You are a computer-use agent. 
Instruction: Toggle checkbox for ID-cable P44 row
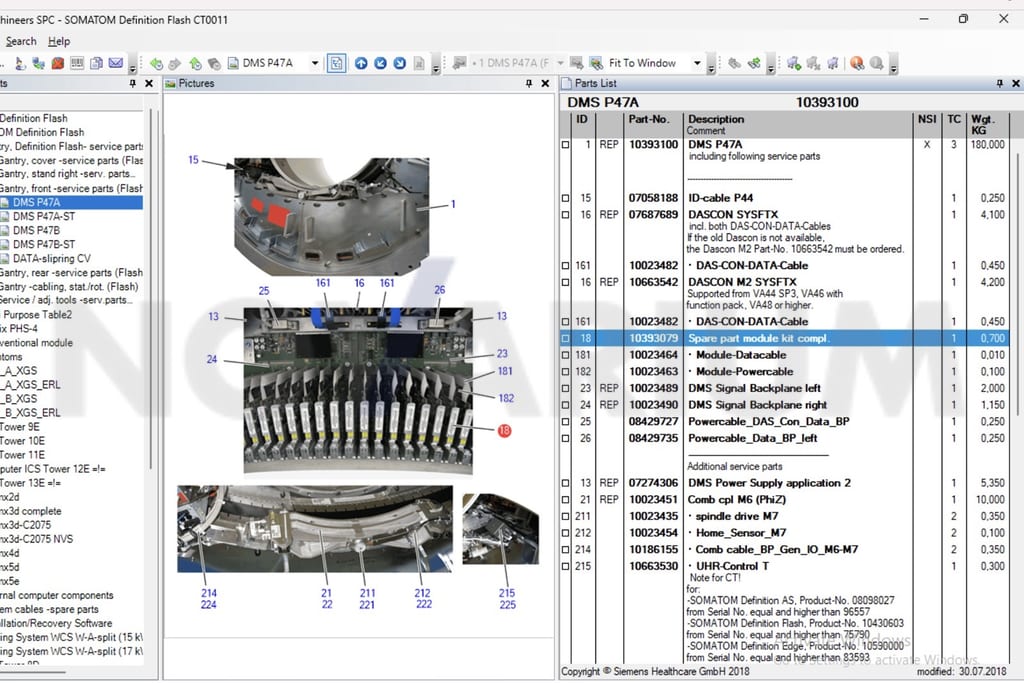click(x=566, y=198)
